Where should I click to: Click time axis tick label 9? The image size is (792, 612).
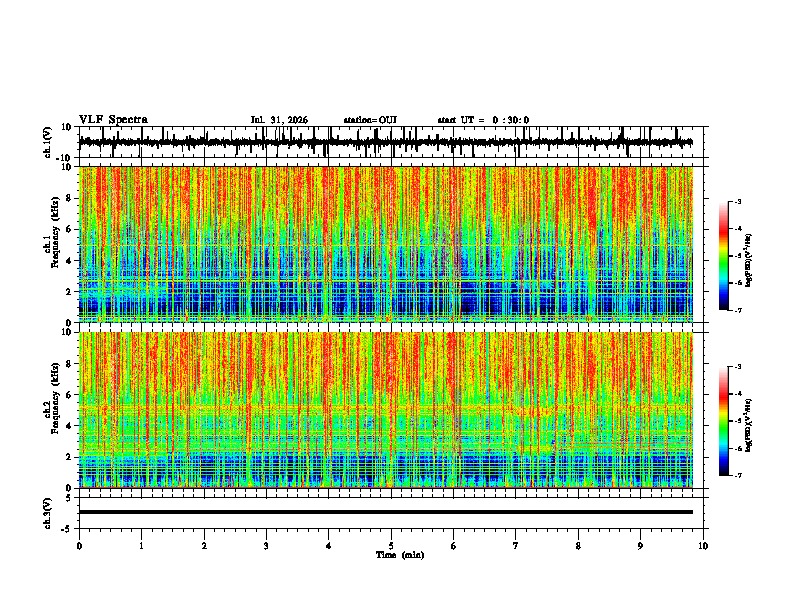(x=640, y=546)
